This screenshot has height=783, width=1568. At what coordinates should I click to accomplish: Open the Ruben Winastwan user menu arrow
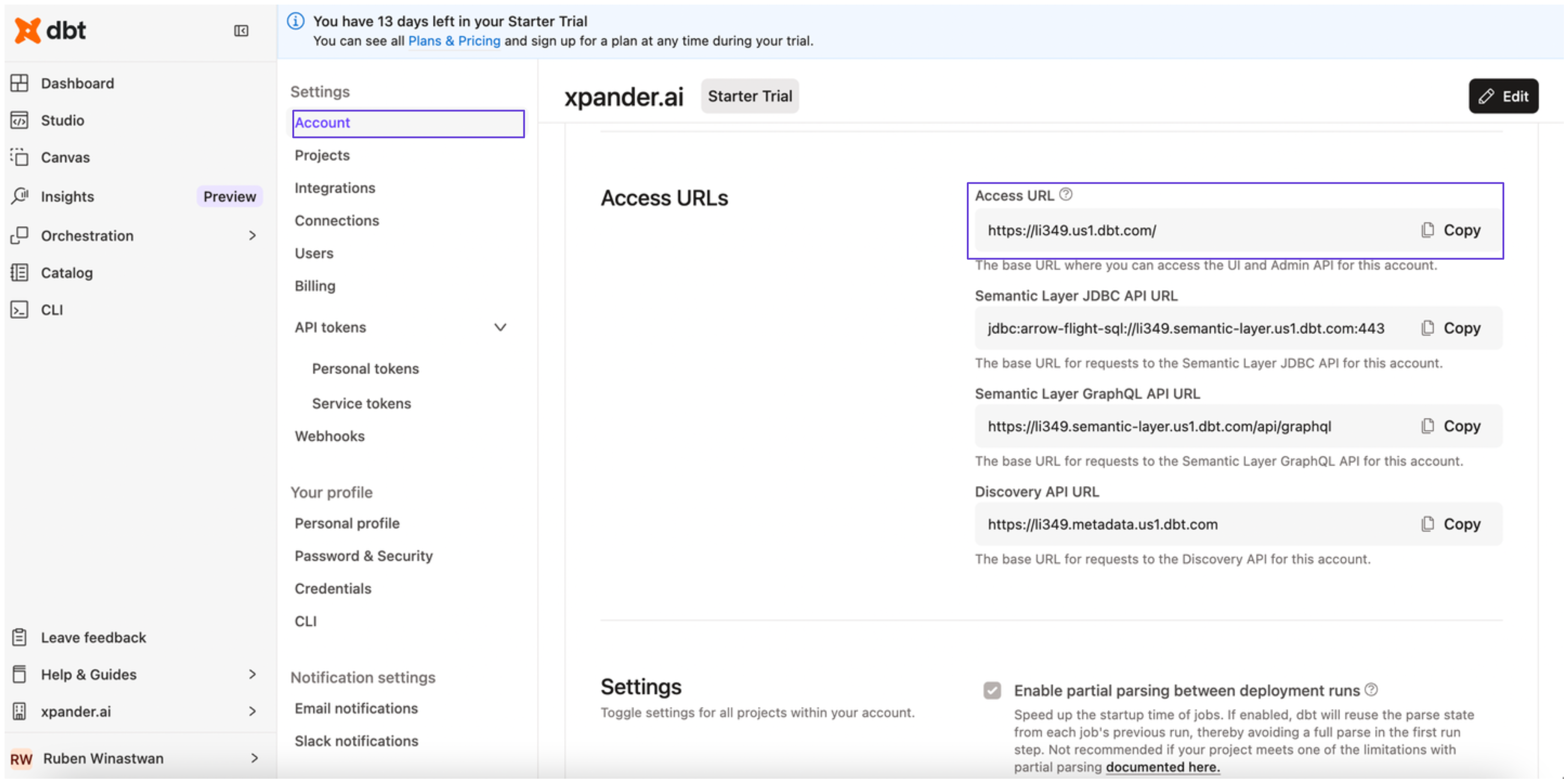coord(254,757)
